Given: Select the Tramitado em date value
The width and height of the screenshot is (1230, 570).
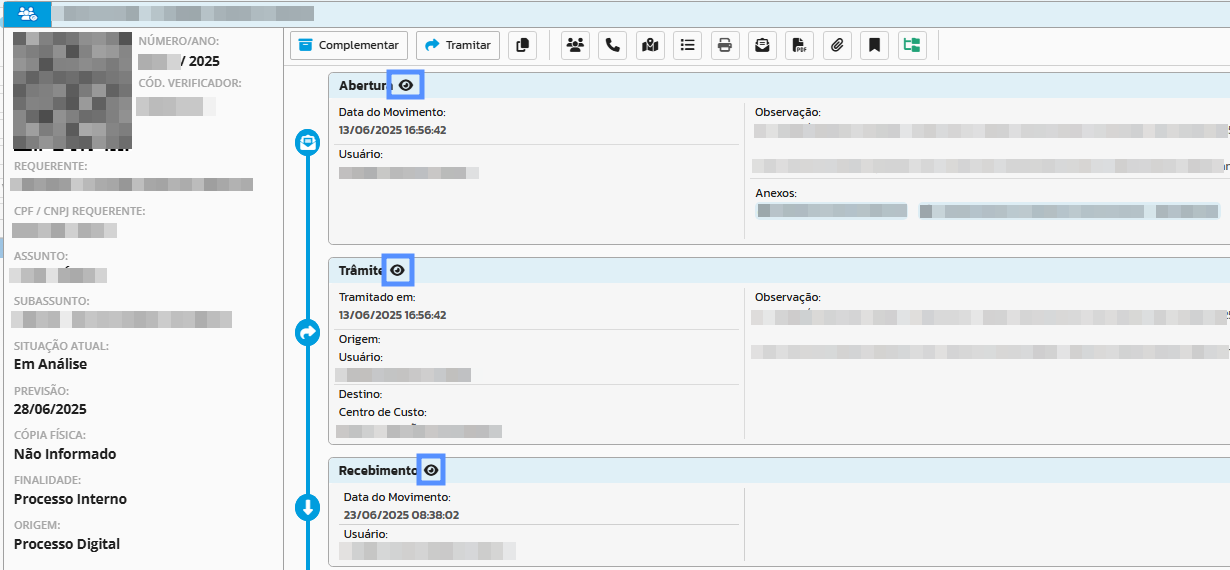Looking at the screenshot, I should click(392, 315).
